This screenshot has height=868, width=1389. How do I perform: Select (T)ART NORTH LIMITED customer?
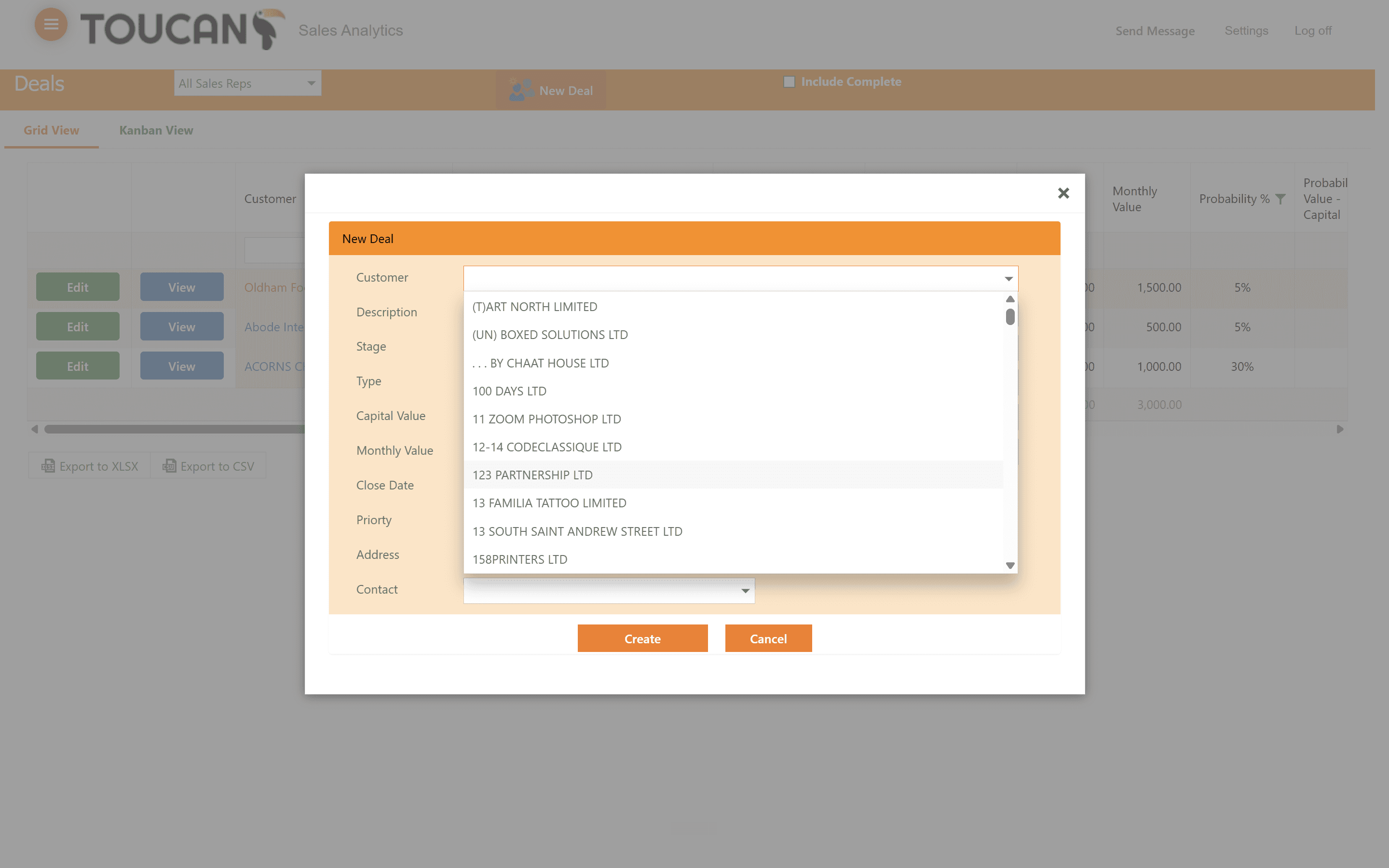[x=734, y=307]
